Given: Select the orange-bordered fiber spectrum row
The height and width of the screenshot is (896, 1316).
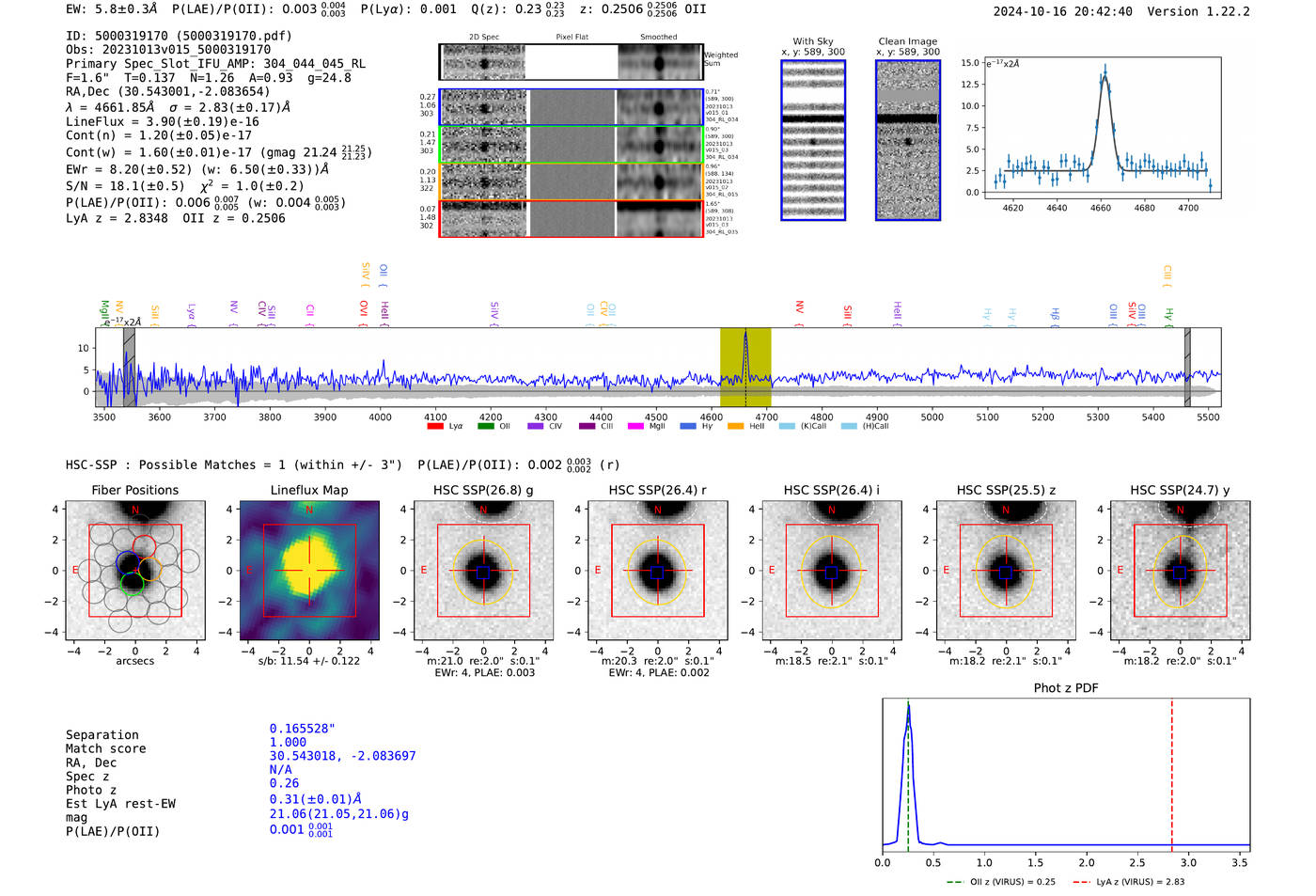Looking at the screenshot, I should point(572,181).
